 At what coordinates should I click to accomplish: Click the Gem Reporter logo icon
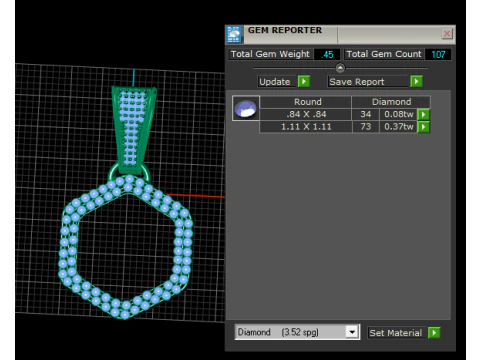coord(234,34)
